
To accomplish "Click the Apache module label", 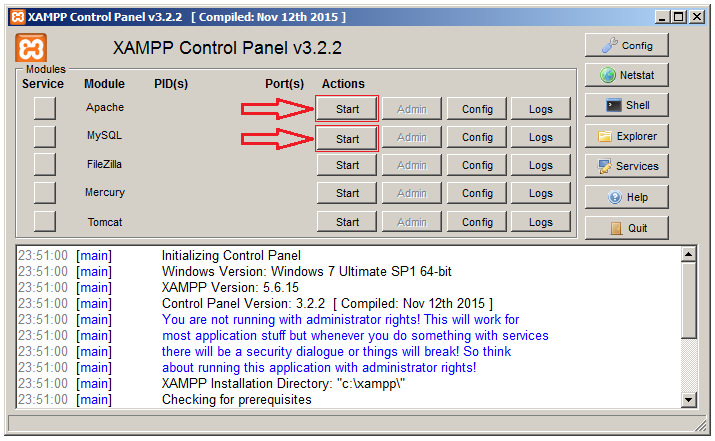I will tap(105, 107).
